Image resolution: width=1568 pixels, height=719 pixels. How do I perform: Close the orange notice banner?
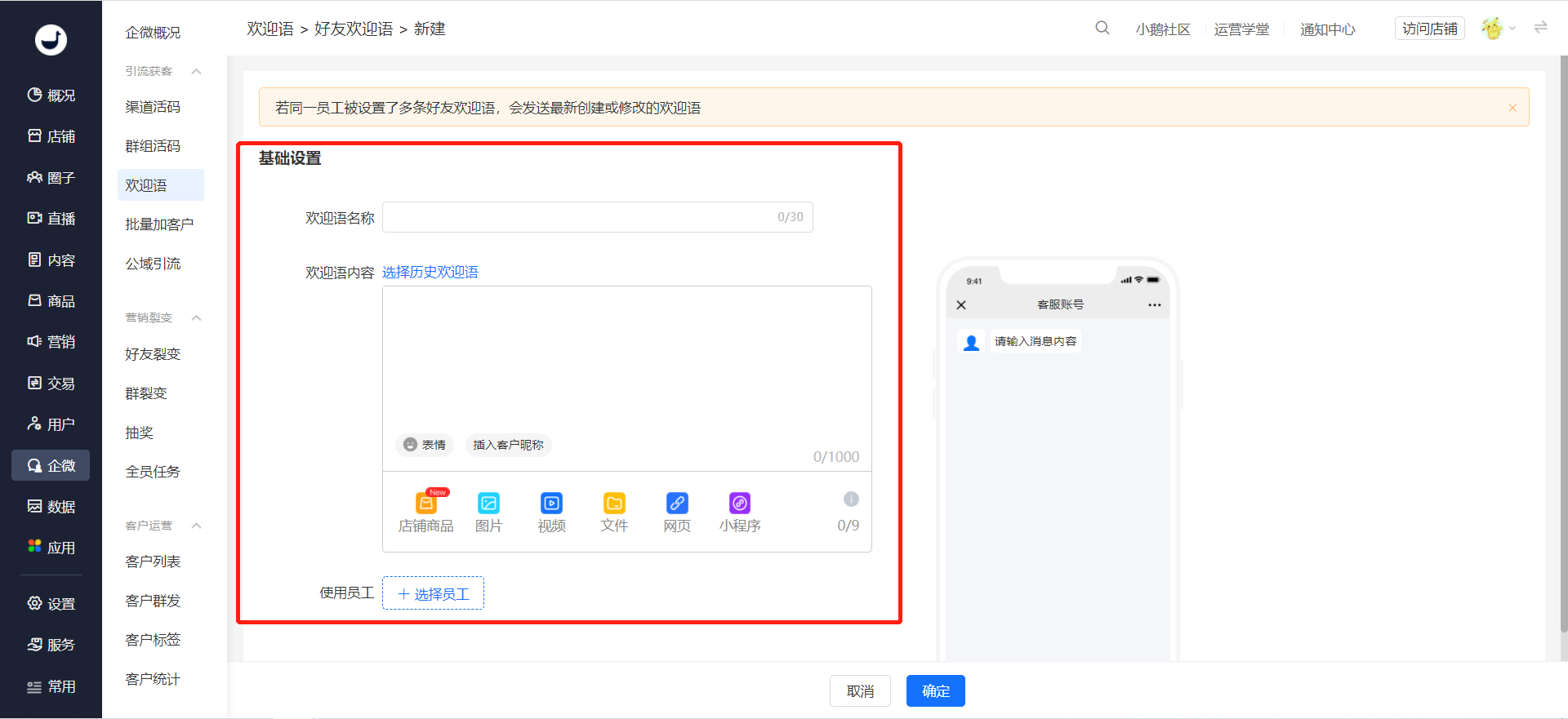click(1512, 108)
